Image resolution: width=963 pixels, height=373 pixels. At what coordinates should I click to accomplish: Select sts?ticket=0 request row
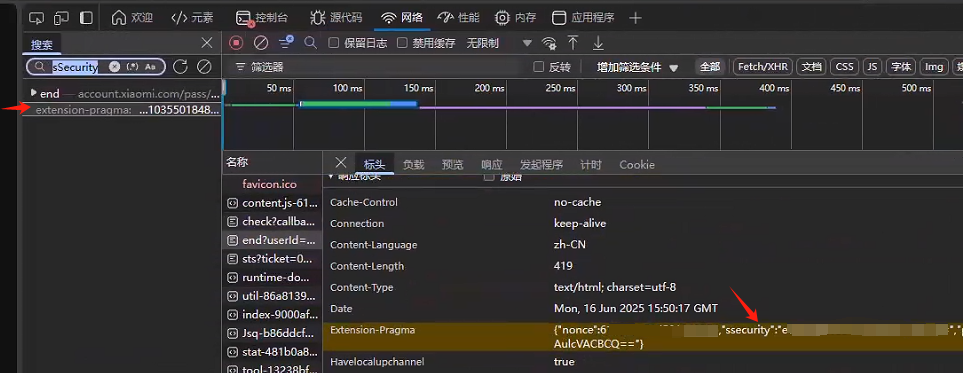click(x=271, y=259)
